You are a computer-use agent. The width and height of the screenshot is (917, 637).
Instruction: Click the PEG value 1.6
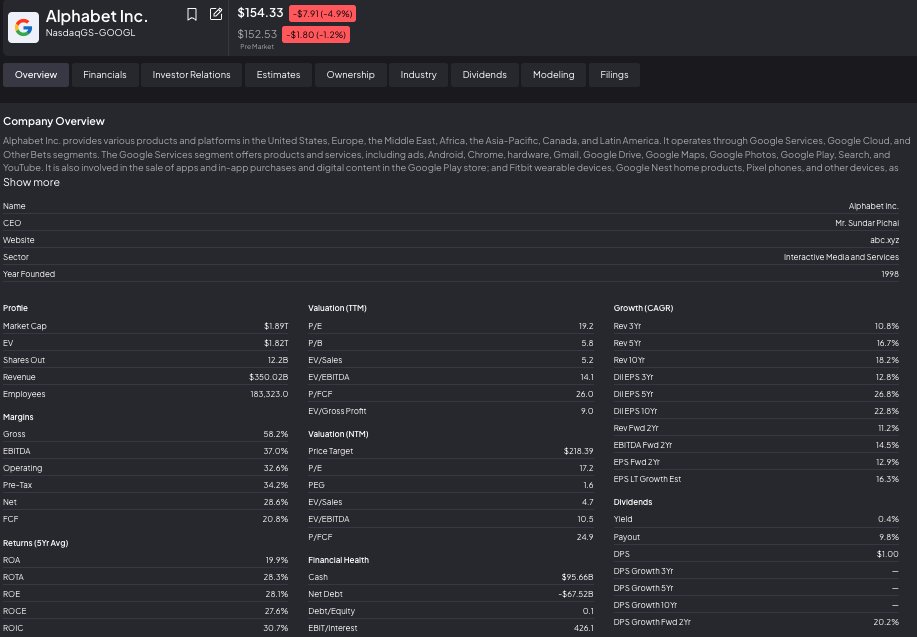pos(588,485)
